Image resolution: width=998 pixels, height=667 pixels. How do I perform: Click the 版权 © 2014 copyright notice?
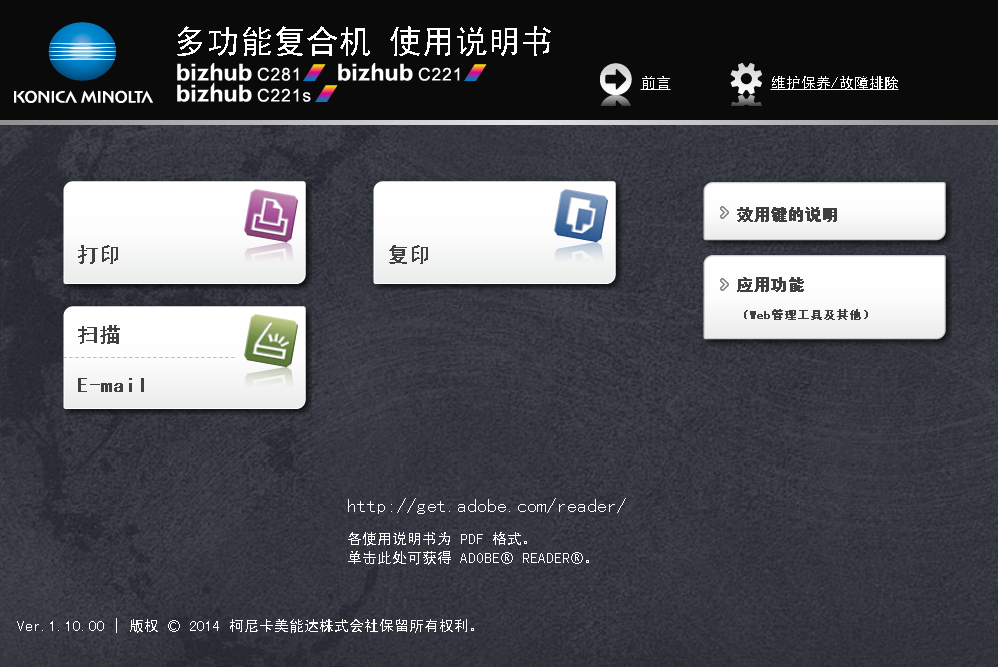pos(302,626)
